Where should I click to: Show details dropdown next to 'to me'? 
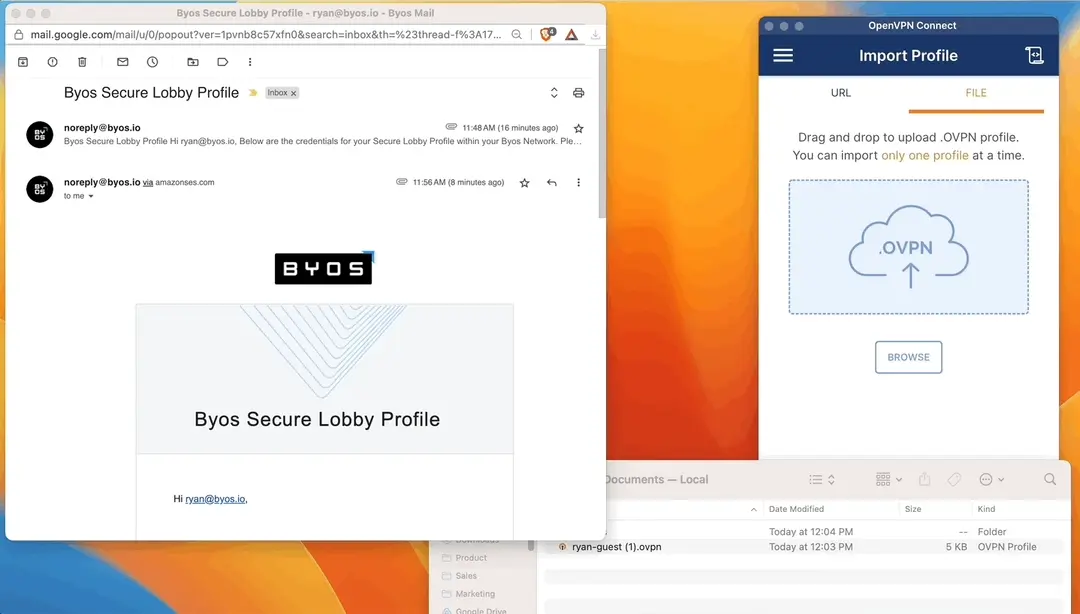pyautogui.click(x=91, y=196)
